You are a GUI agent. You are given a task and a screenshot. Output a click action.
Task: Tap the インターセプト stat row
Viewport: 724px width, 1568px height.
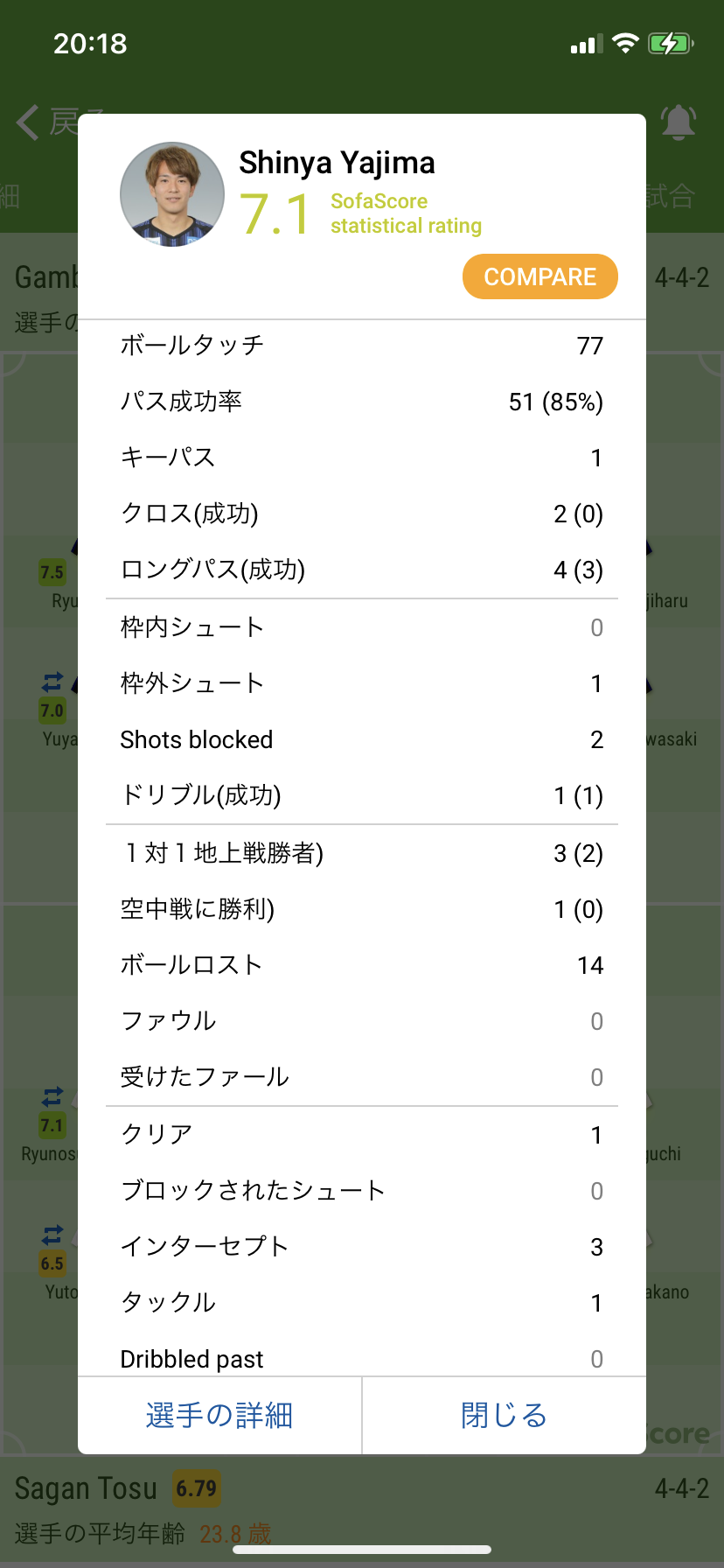tap(361, 1247)
